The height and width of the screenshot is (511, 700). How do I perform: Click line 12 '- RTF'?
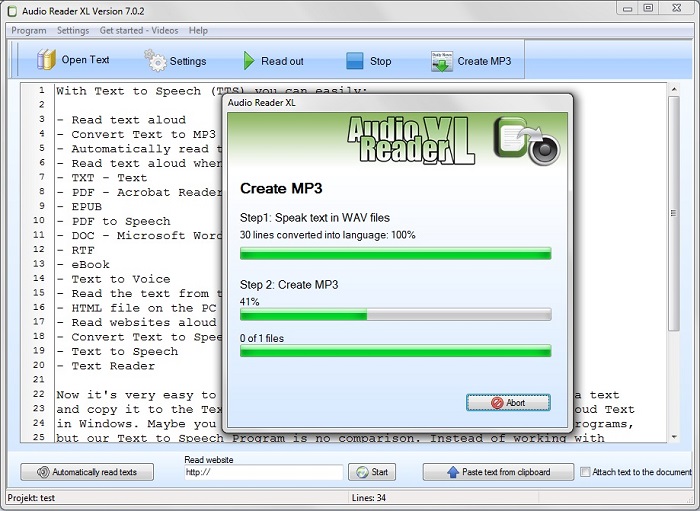click(75, 250)
